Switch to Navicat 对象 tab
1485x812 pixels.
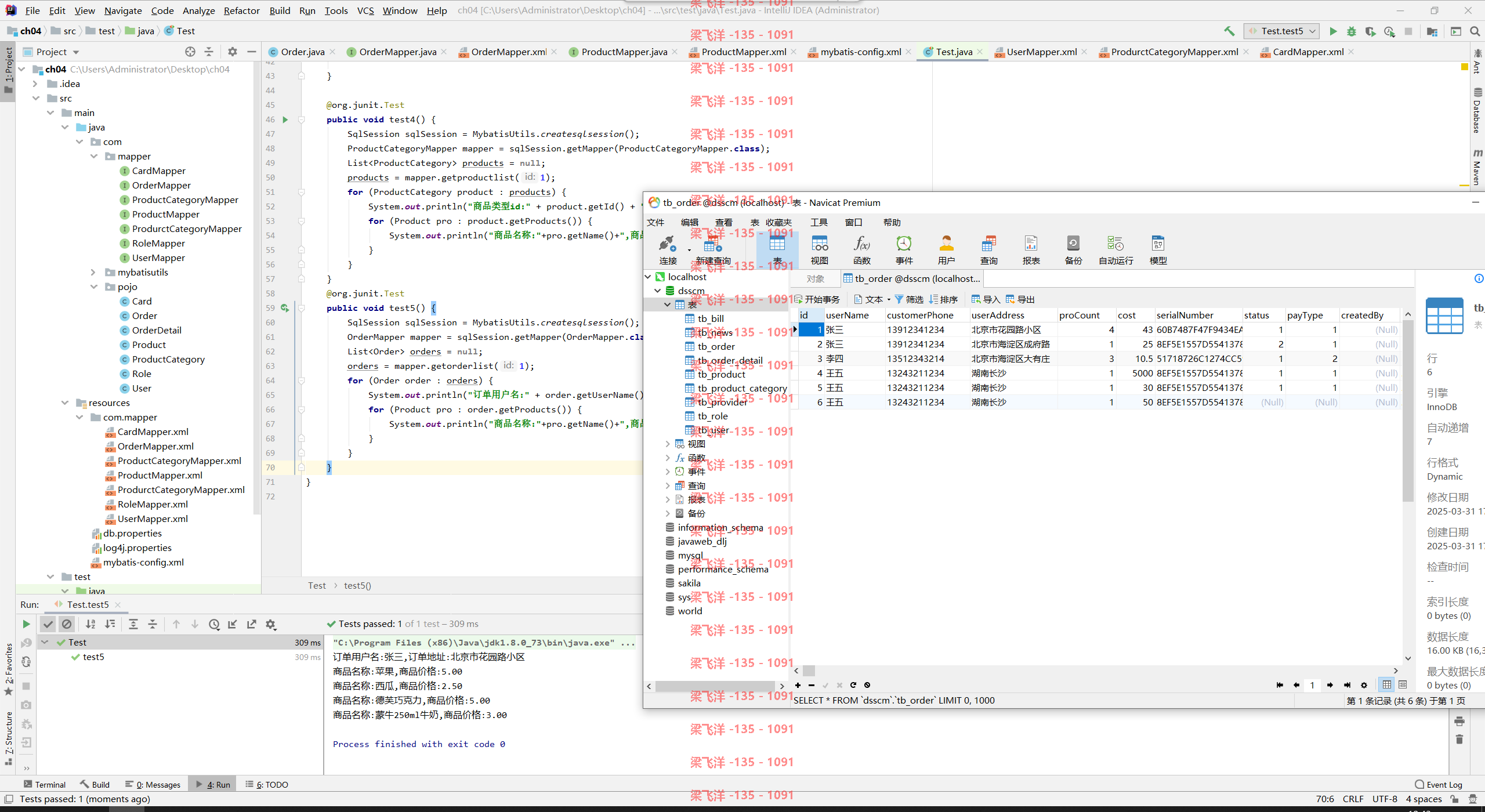click(x=815, y=279)
